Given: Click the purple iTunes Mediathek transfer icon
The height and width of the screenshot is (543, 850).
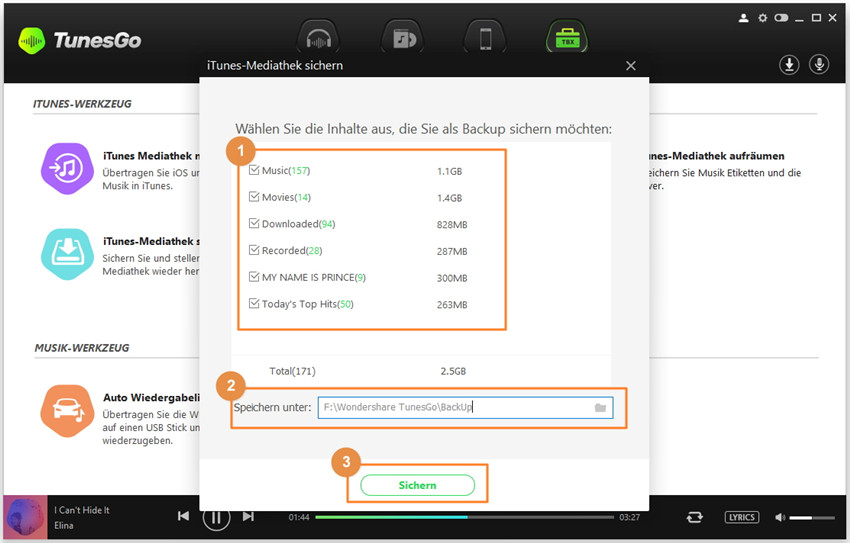Looking at the screenshot, I should [67, 169].
